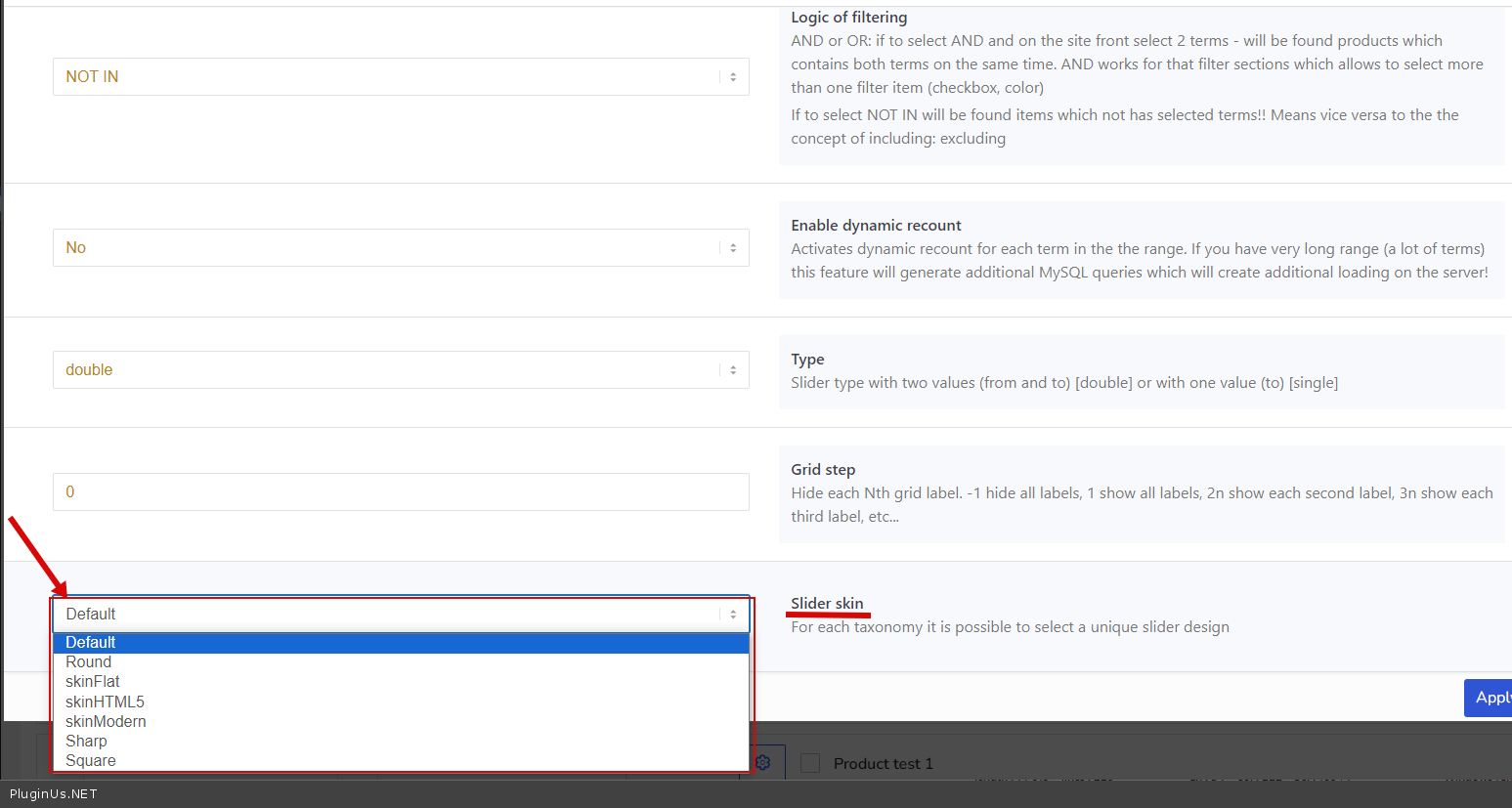Open the slider type dropdown showing double
This screenshot has width=1512, height=808.
click(x=391, y=369)
